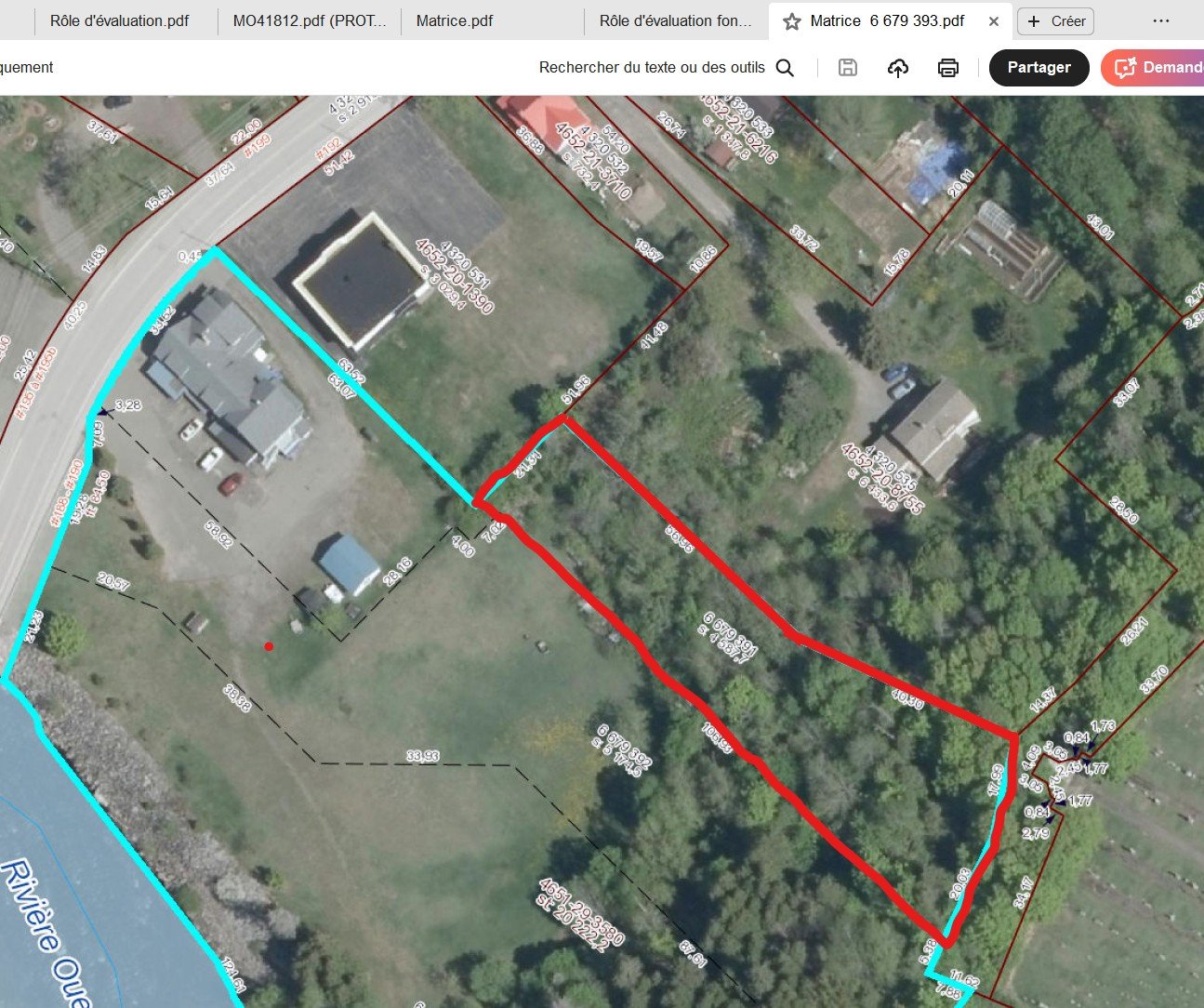Switch to Rôle d'évaluation.pdf tab

point(119,20)
